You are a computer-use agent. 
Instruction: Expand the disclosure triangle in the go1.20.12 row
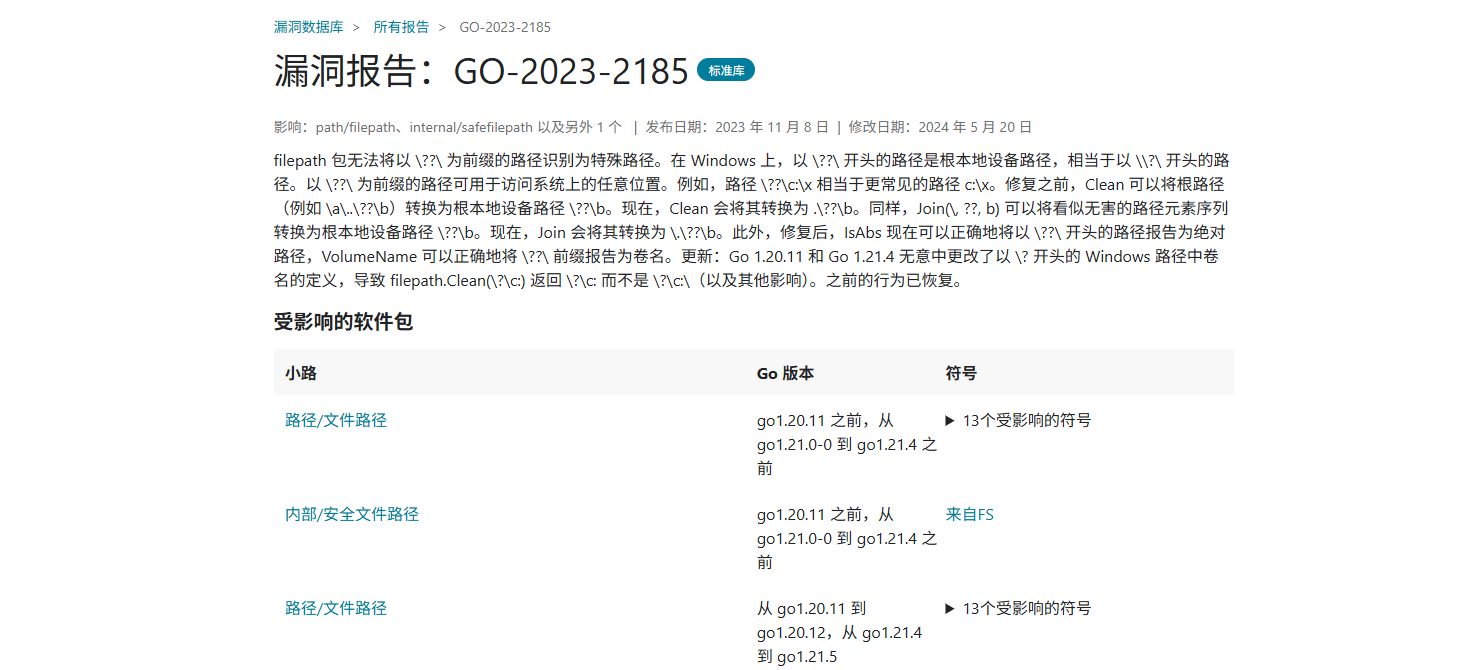[951, 608]
